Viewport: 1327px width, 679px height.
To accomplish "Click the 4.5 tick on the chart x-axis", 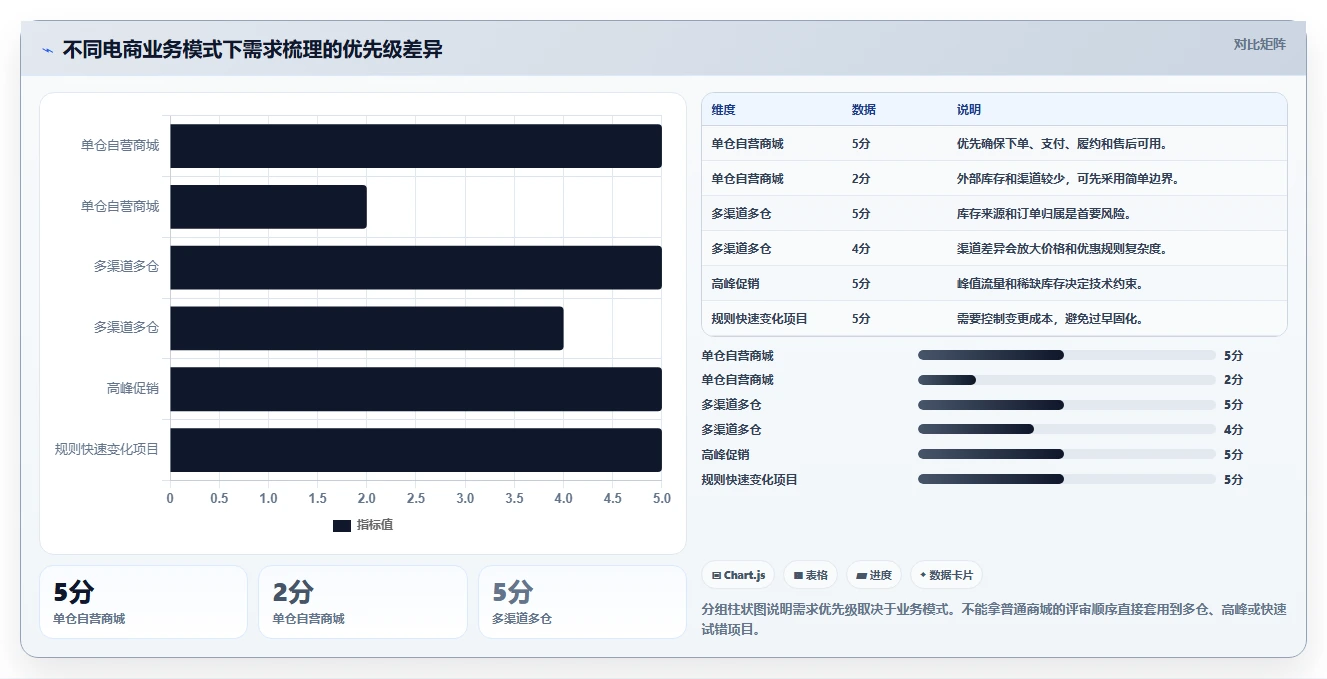I will 613,498.
